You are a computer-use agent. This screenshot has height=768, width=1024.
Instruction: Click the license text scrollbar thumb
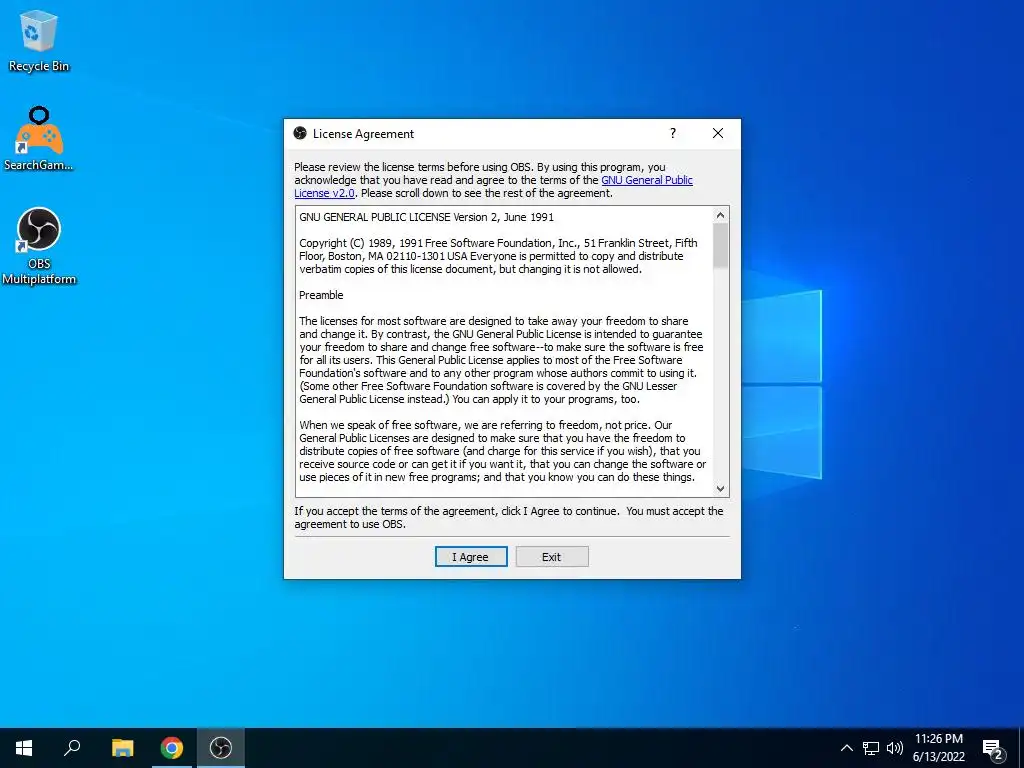coord(720,246)
